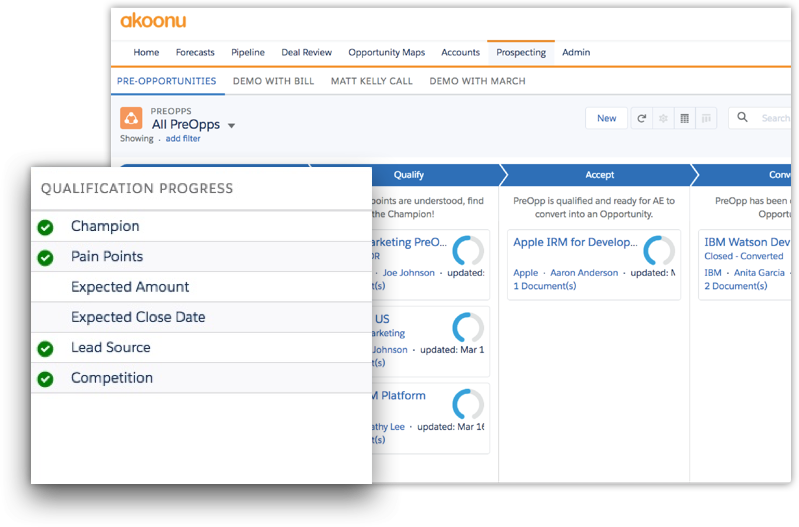
Task: Click the New button
Action: pos(606,118)
